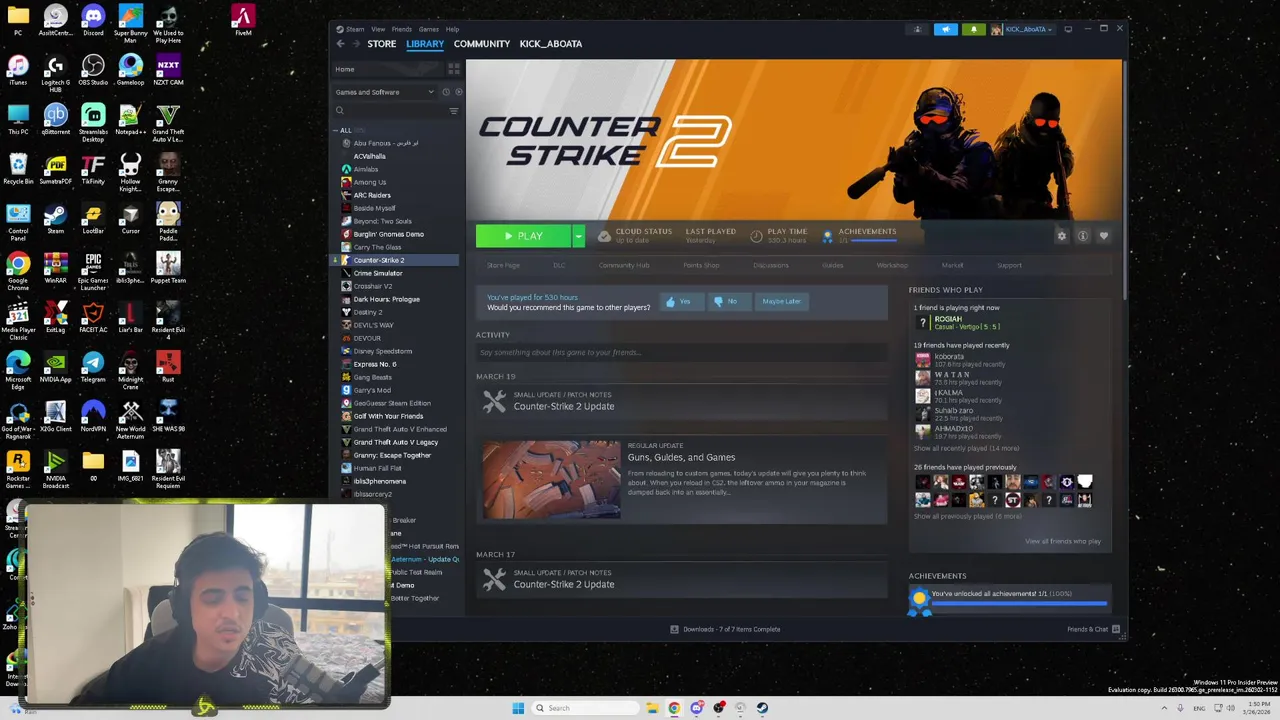Open the NordVPN desktop icon
1280x720 pixels.
[x=93, y=416]
